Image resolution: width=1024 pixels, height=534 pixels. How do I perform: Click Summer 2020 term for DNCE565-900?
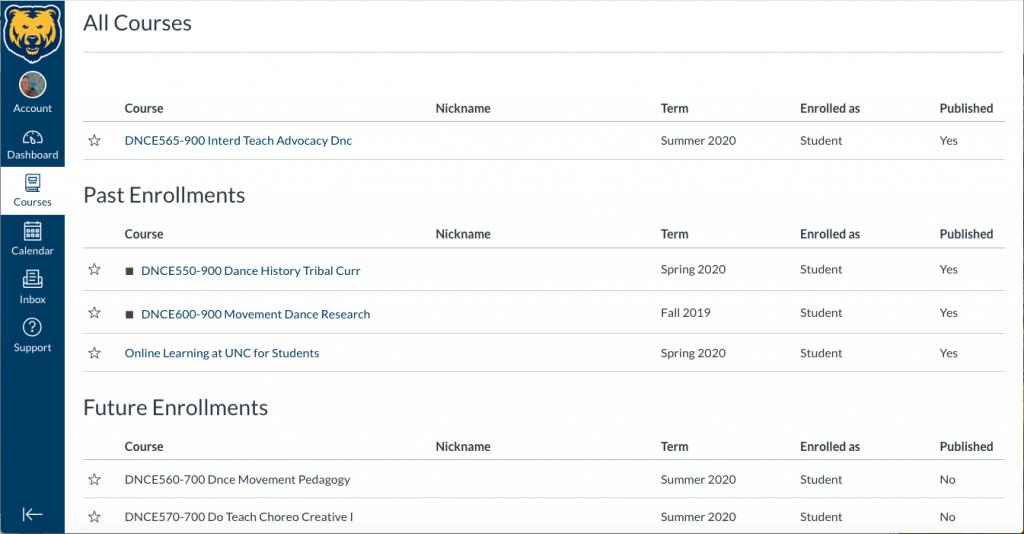(x=698, y=140)
